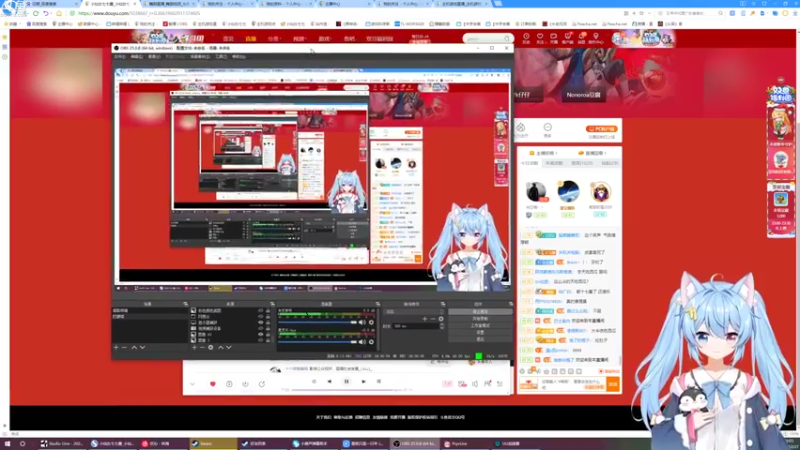Pop out the OBS Scenes dock
This screenshot has width=800, height=450.
click(x=185, y=304)
